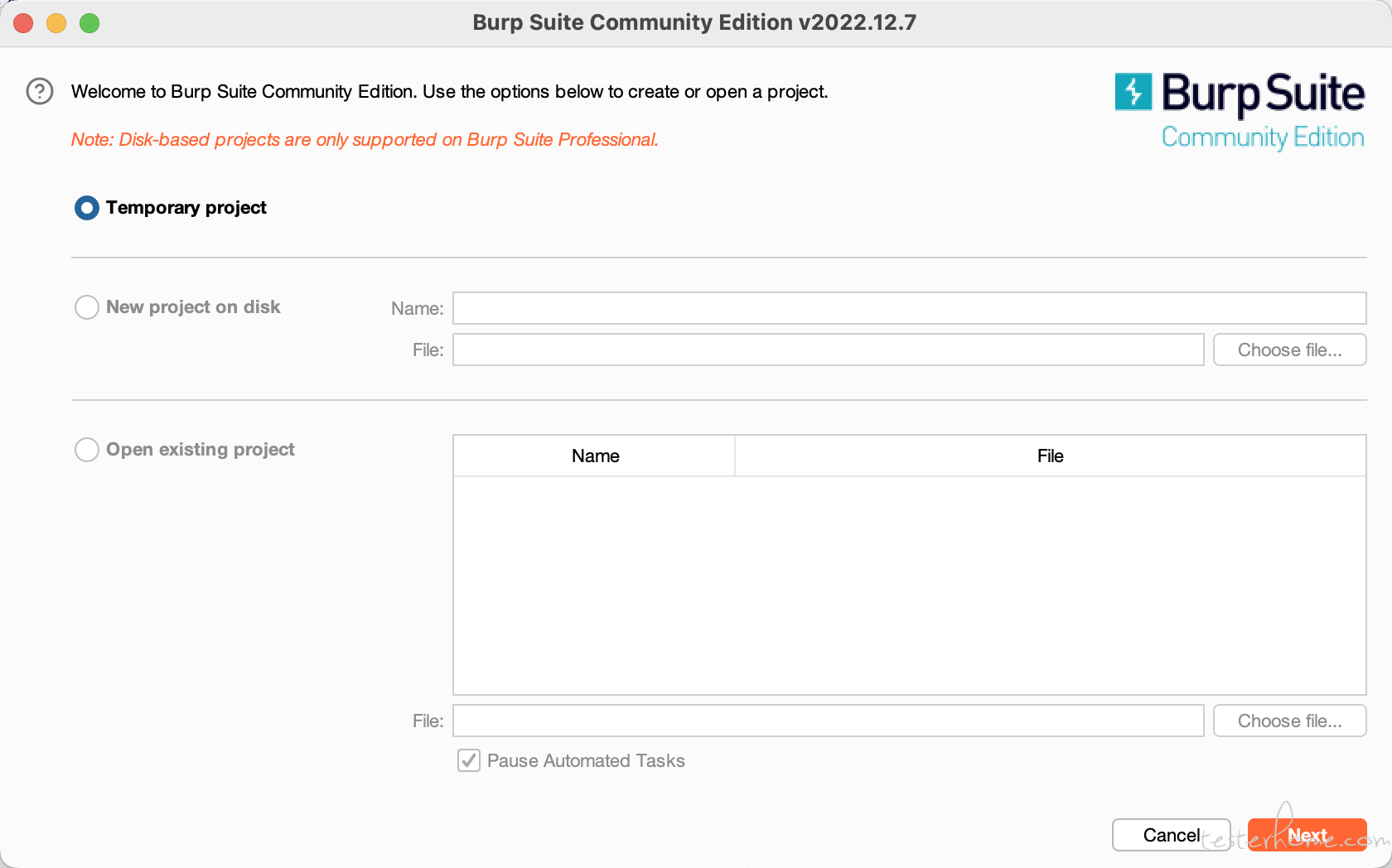The image size is (1392, 868).
Task: Click the existing project File input field
Action: [x=828, y=721]
